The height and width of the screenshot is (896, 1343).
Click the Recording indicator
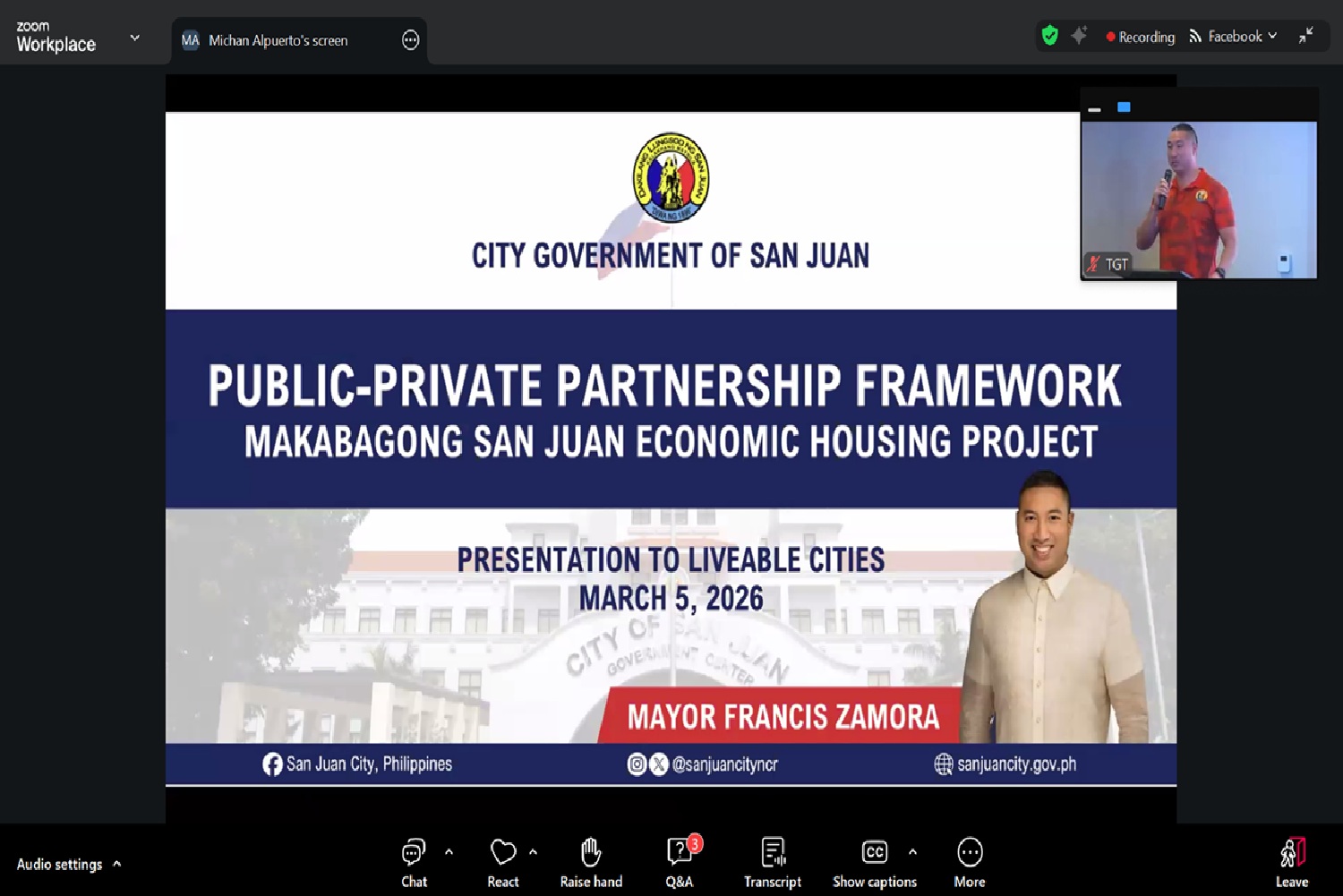pos(1141,37)
